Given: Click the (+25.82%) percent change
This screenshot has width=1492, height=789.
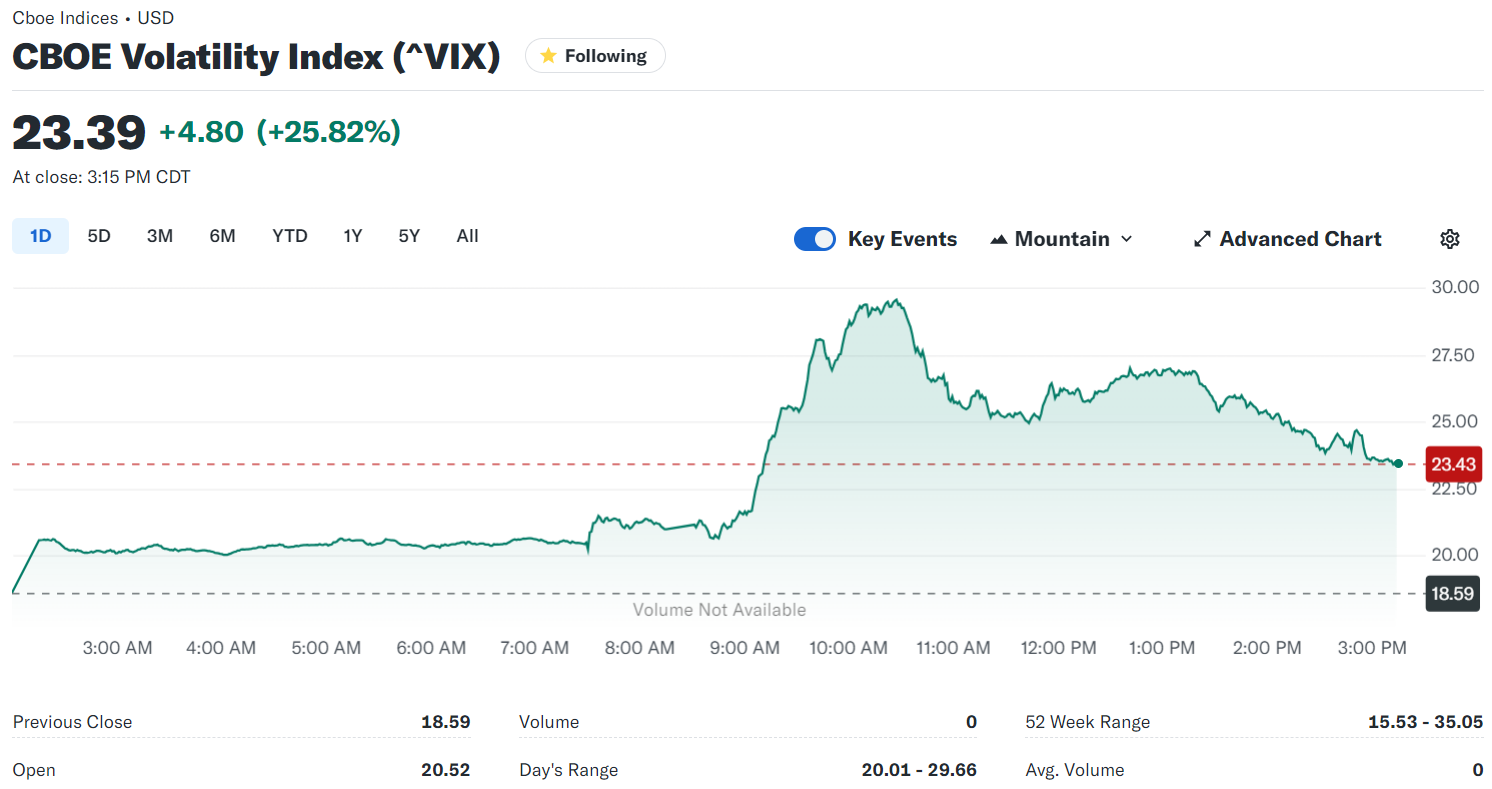Looking at the screenshot, I should [x=329, y=132].
